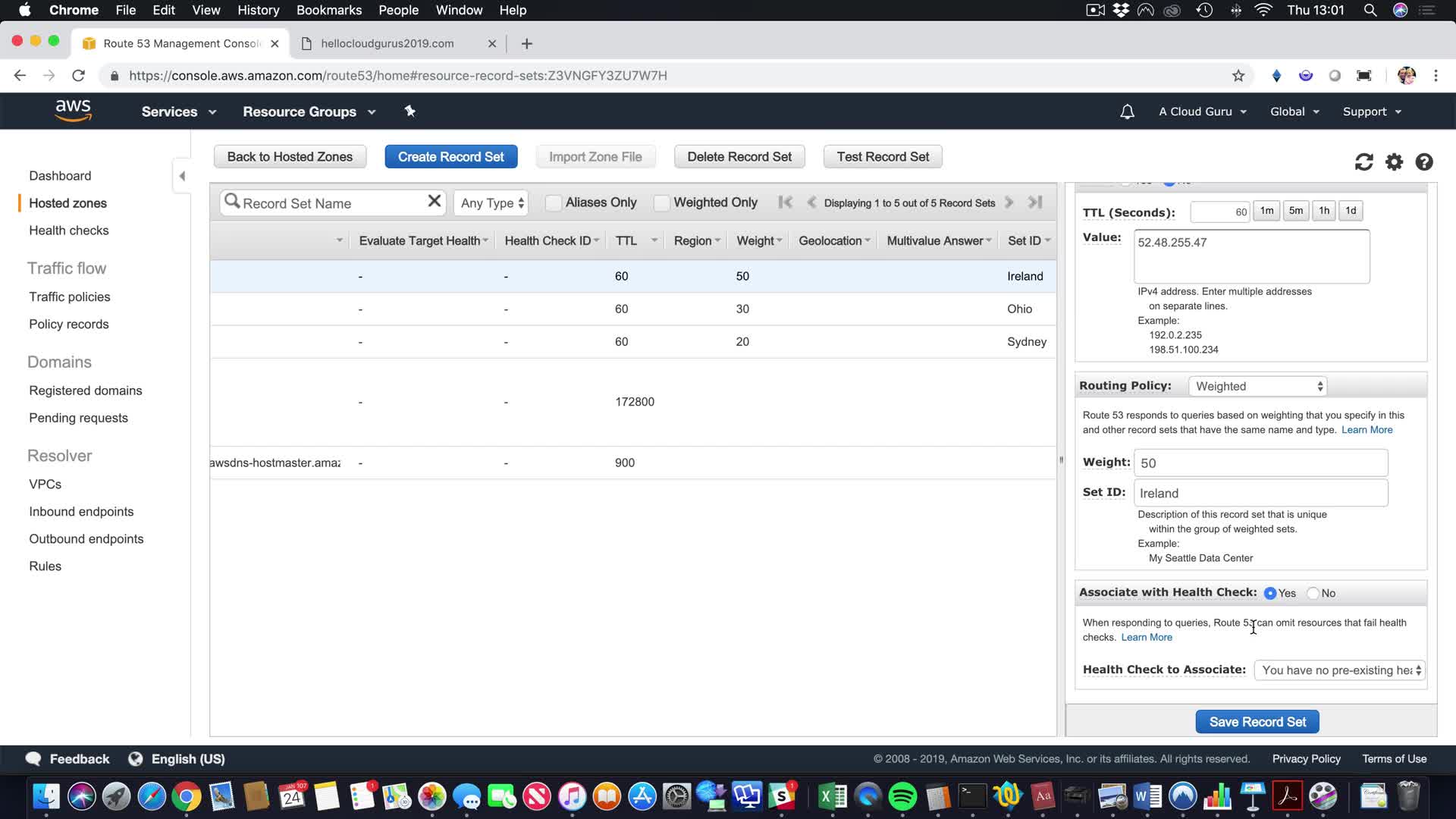Click the pin shortcut icon in navbar

(409, 111)
